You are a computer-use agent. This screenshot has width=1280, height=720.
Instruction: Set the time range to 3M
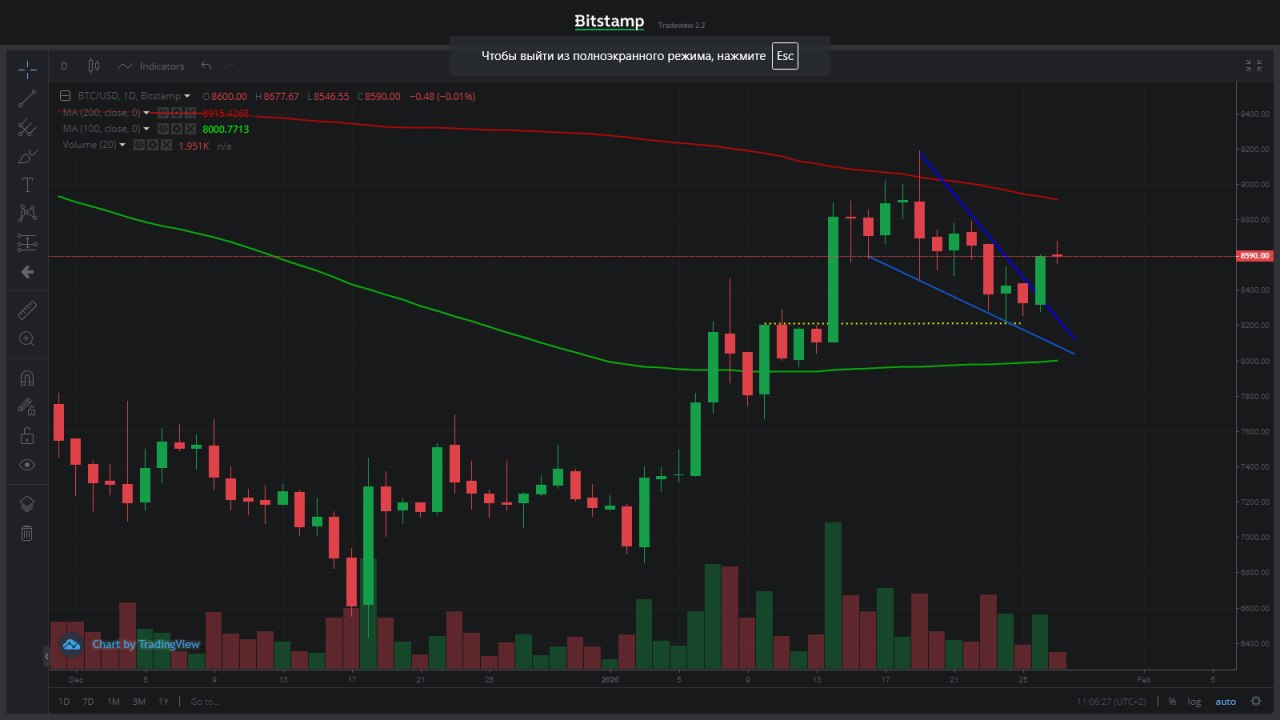[139, 701]
